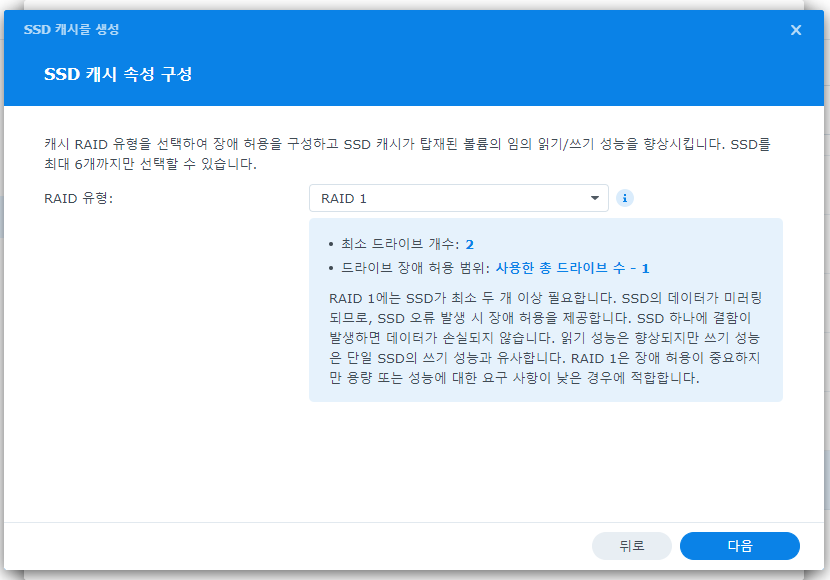The image size is (830, 580).
Task: Click the blue minimum drive value 2
Action: [x=469, y=244]
